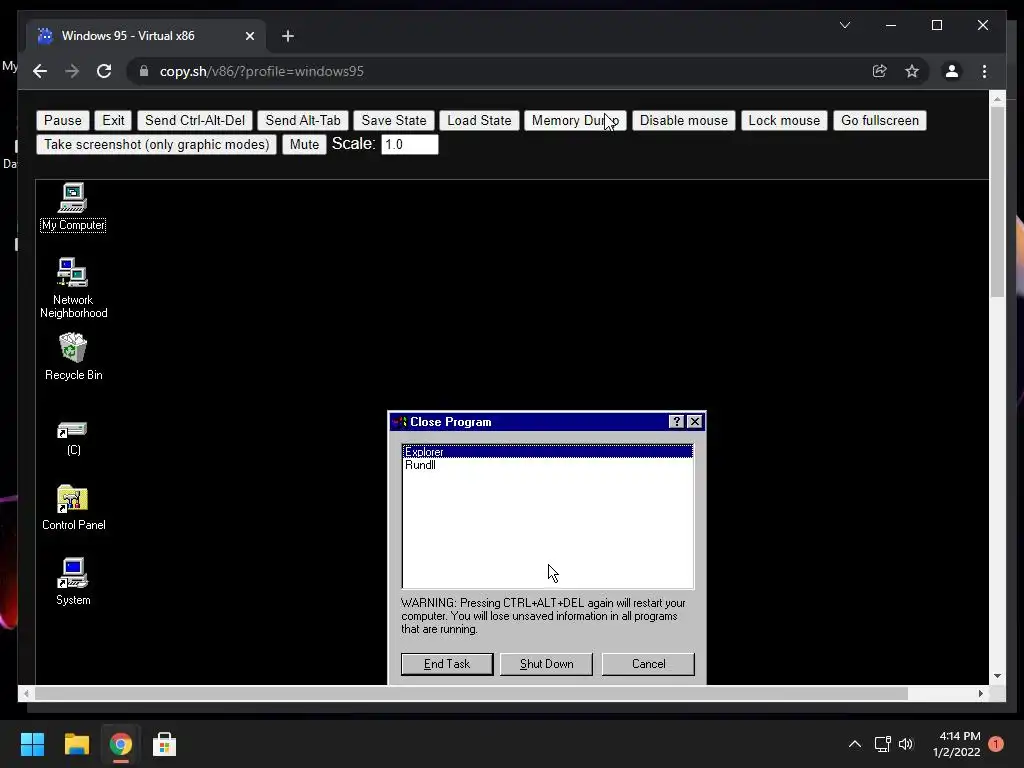Click the Chrome taskbar icon
This screenshot has height=768, width=1024.
(120, 744)
